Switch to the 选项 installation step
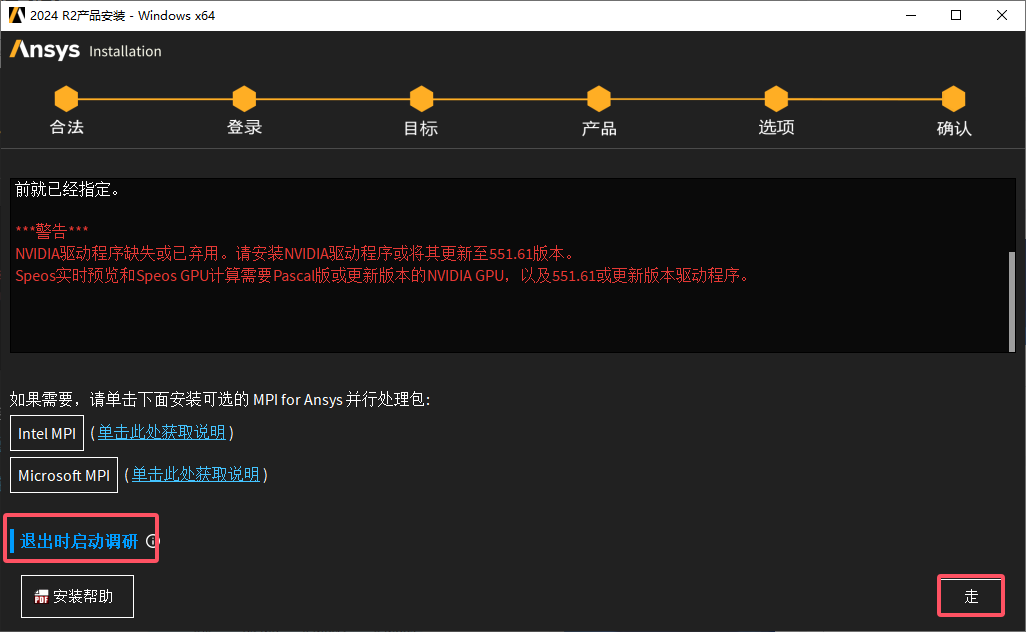Image resolution: width=1026 pixels, height=632 pixels. [775, 97]
